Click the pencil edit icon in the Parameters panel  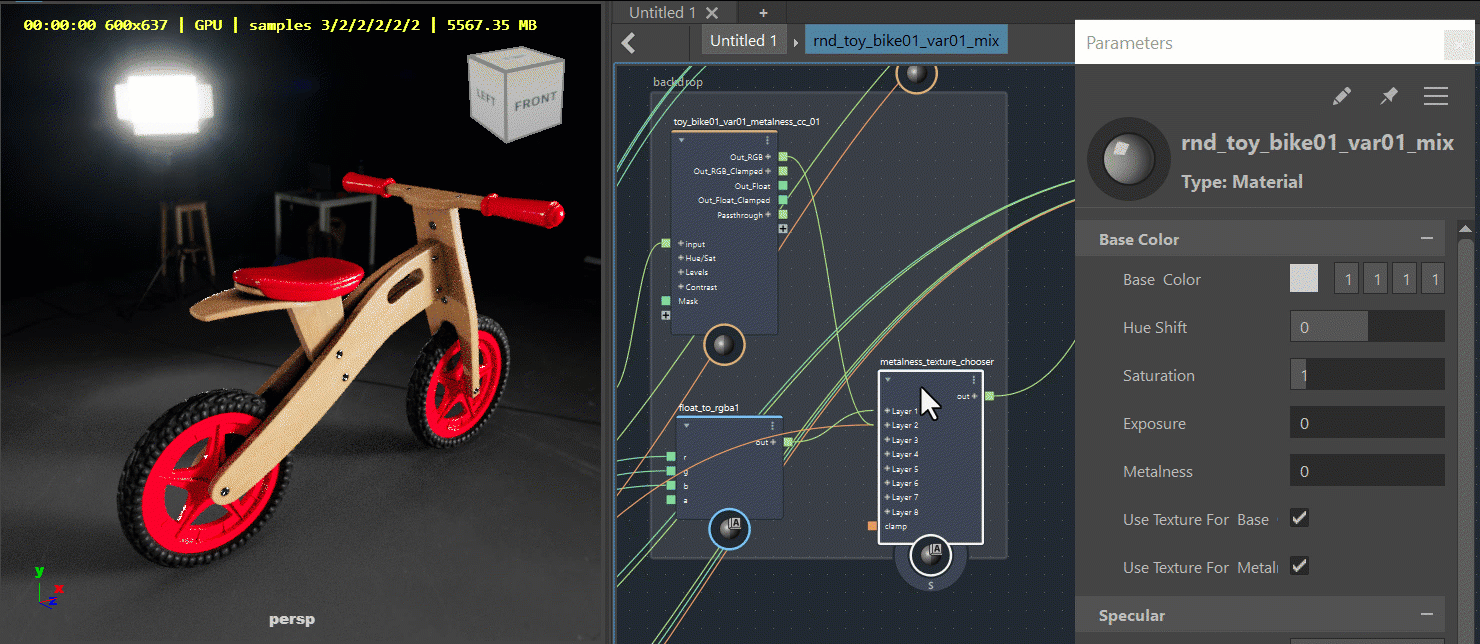pos(1341,96)
